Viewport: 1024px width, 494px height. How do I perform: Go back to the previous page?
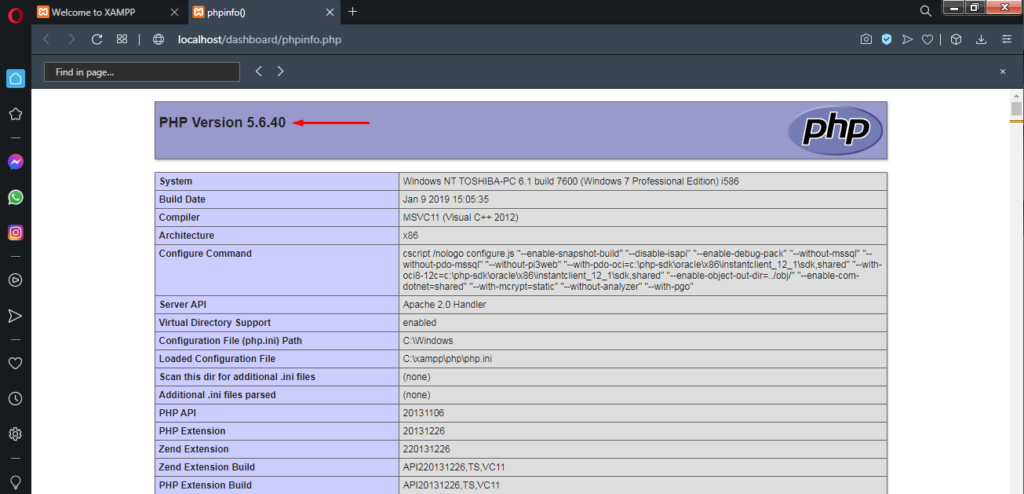pos(46,40)
